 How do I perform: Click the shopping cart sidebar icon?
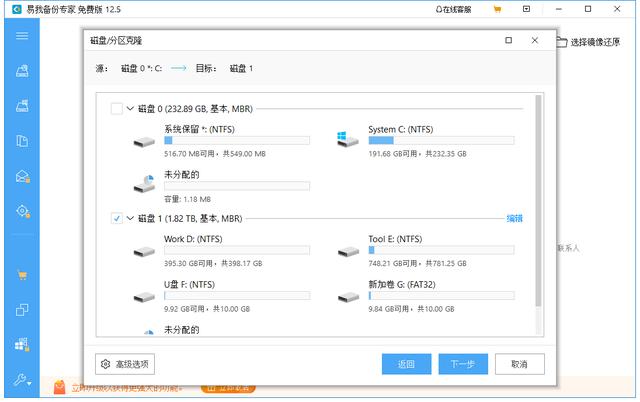click(22, 275)
